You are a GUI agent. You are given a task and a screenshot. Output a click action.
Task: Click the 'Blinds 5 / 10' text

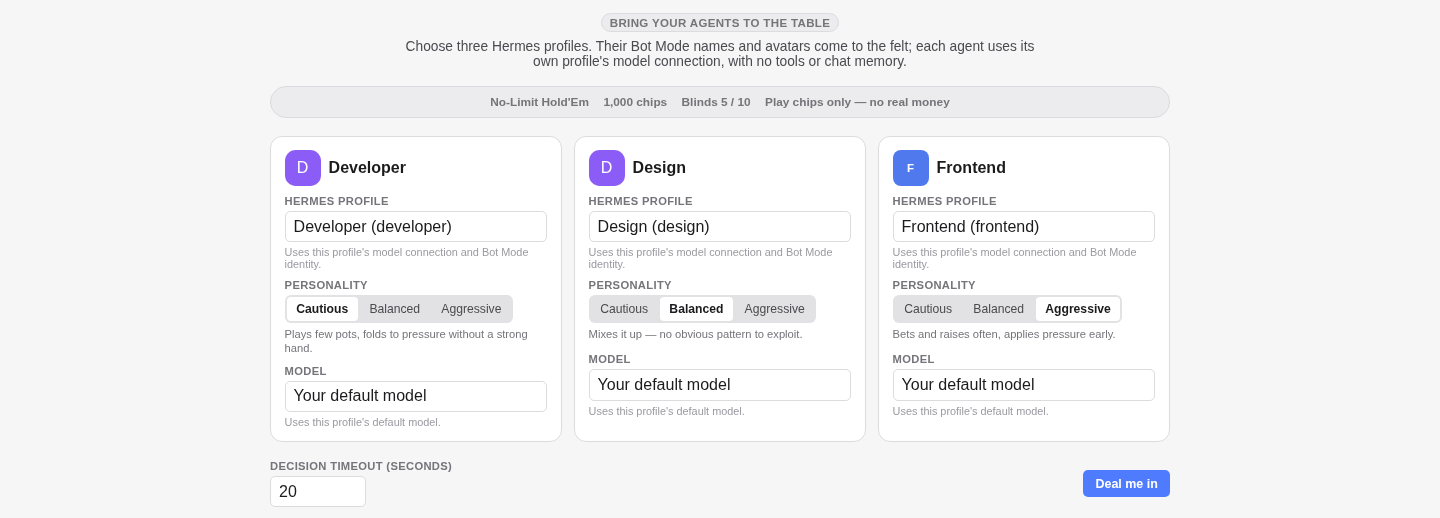coord(716,102)
